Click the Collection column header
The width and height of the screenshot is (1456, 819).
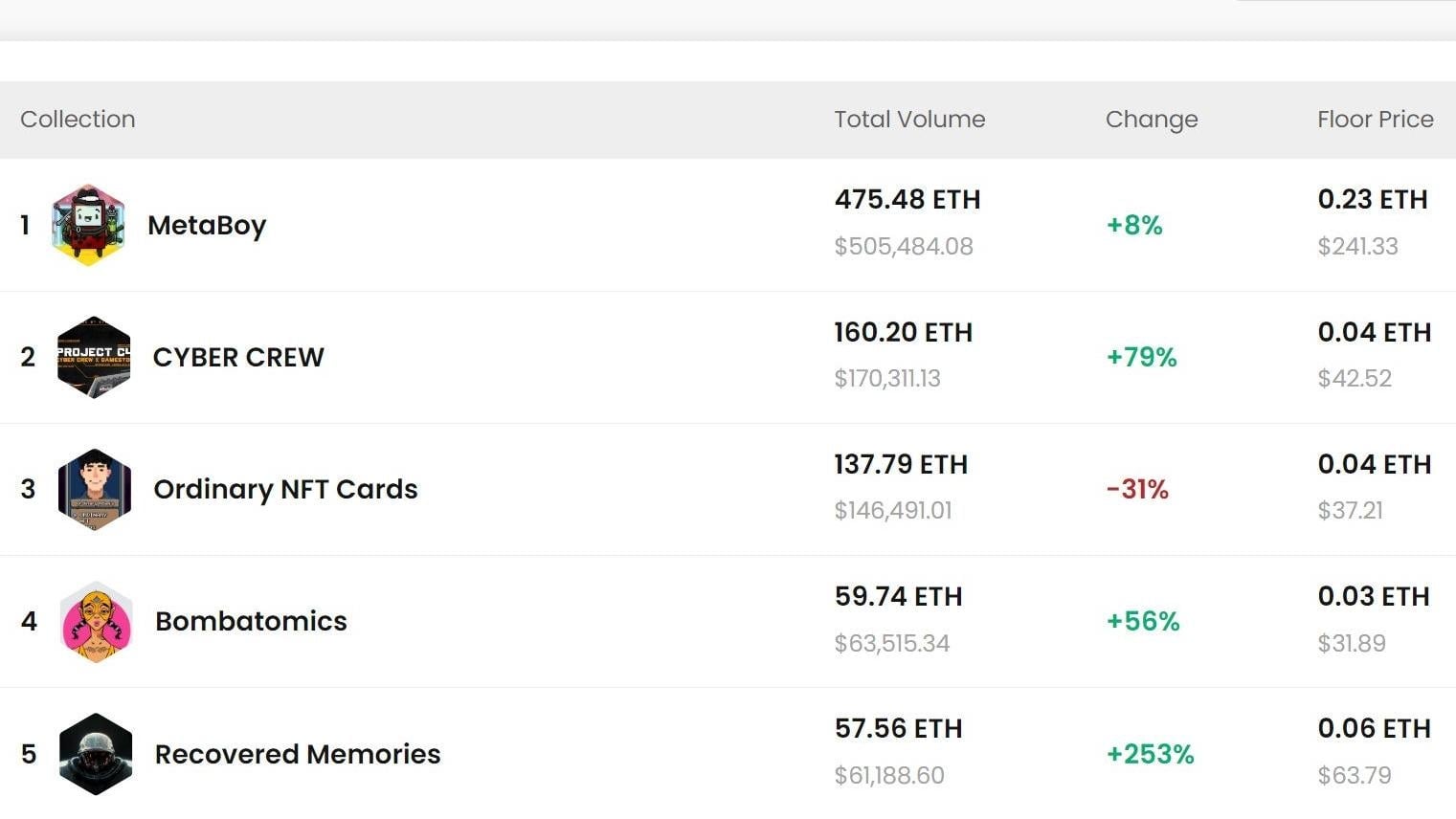coord(78,119)
